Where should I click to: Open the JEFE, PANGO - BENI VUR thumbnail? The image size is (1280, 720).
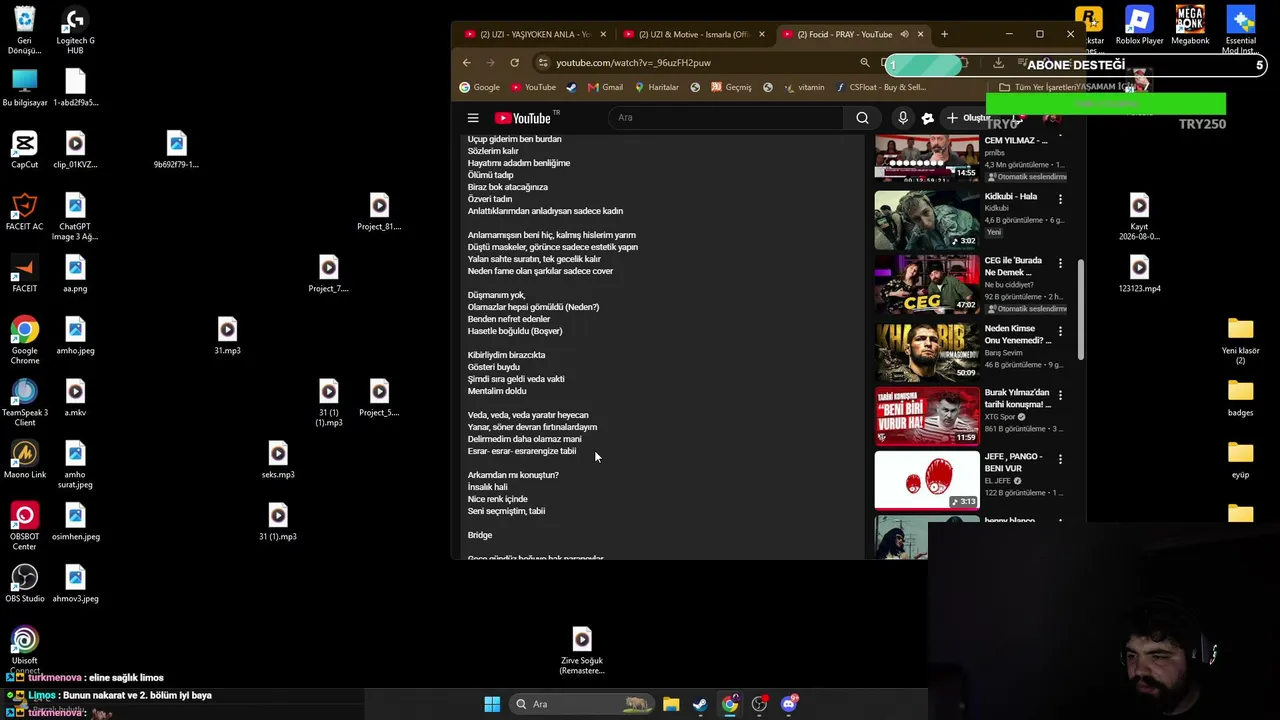point(927,479)
